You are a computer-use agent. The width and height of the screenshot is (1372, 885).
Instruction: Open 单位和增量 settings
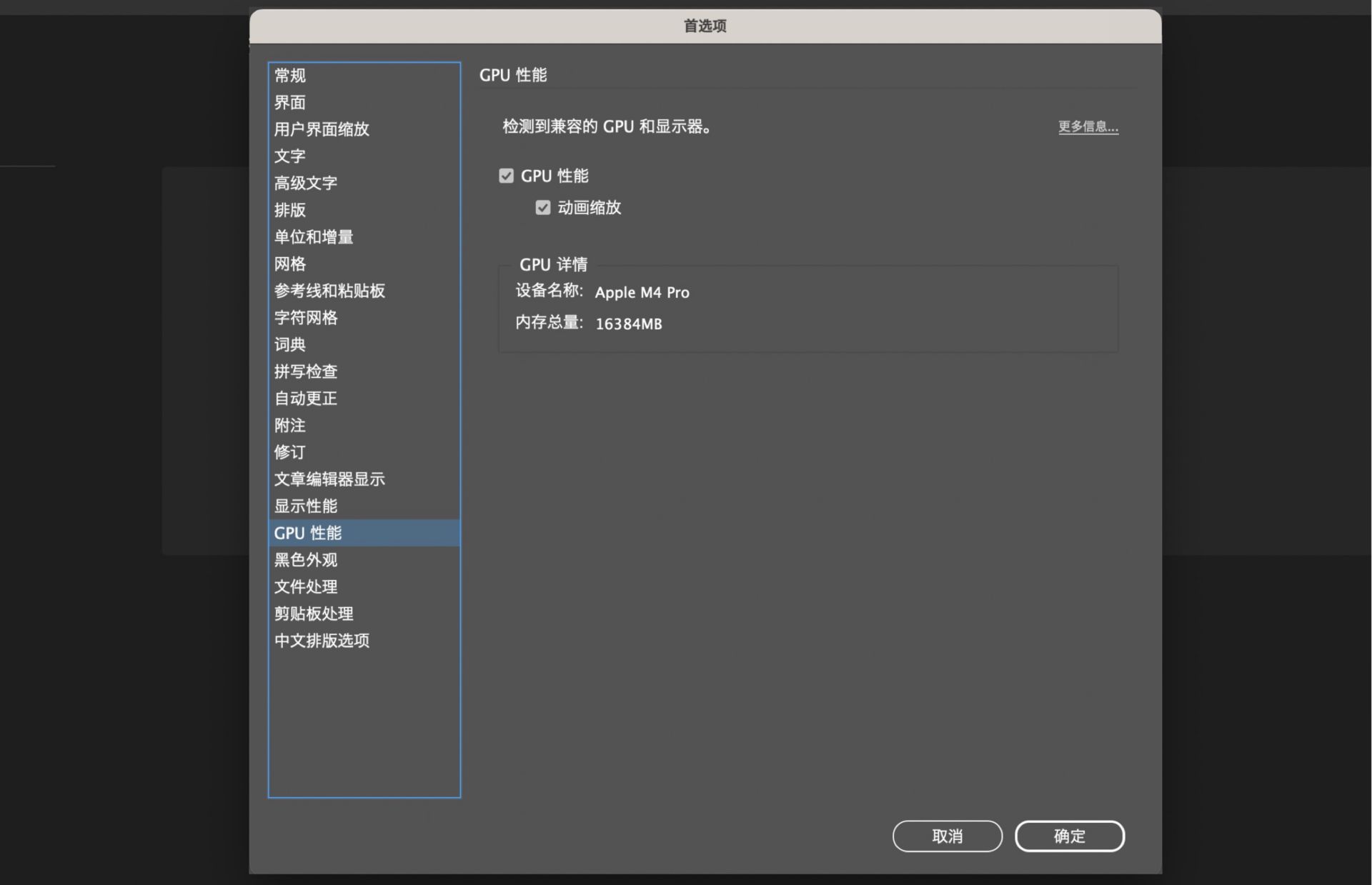pos(314,236)
